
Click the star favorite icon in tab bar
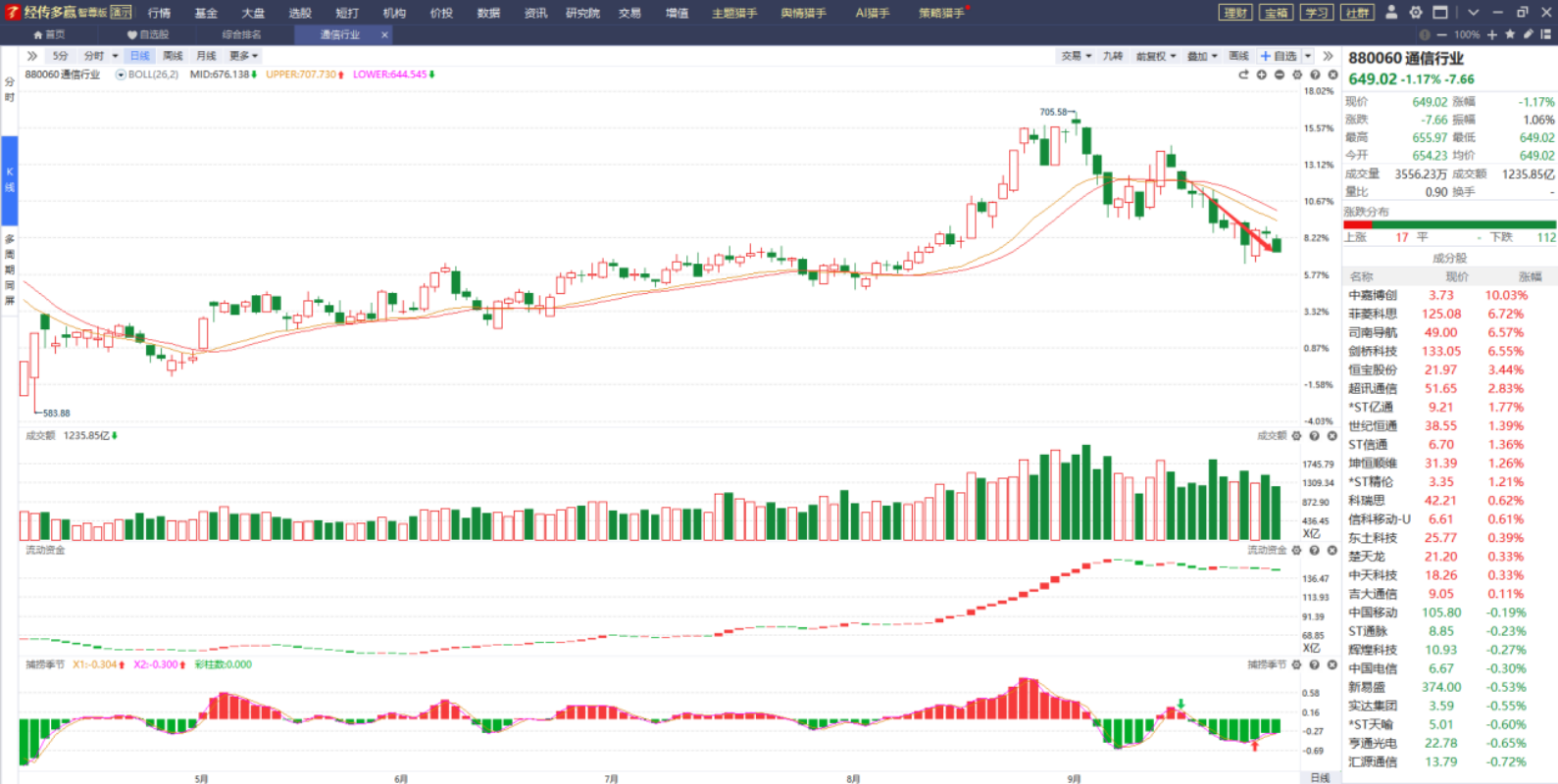coord(1510,34)
